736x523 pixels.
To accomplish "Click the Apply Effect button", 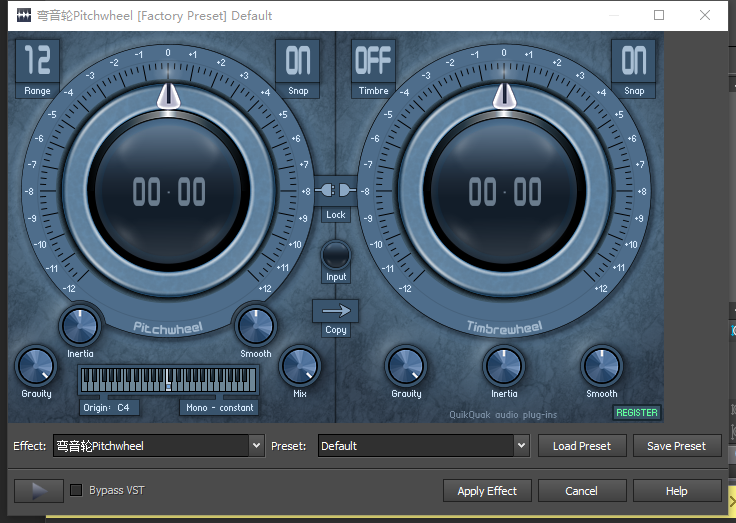I will pos(487,491).
